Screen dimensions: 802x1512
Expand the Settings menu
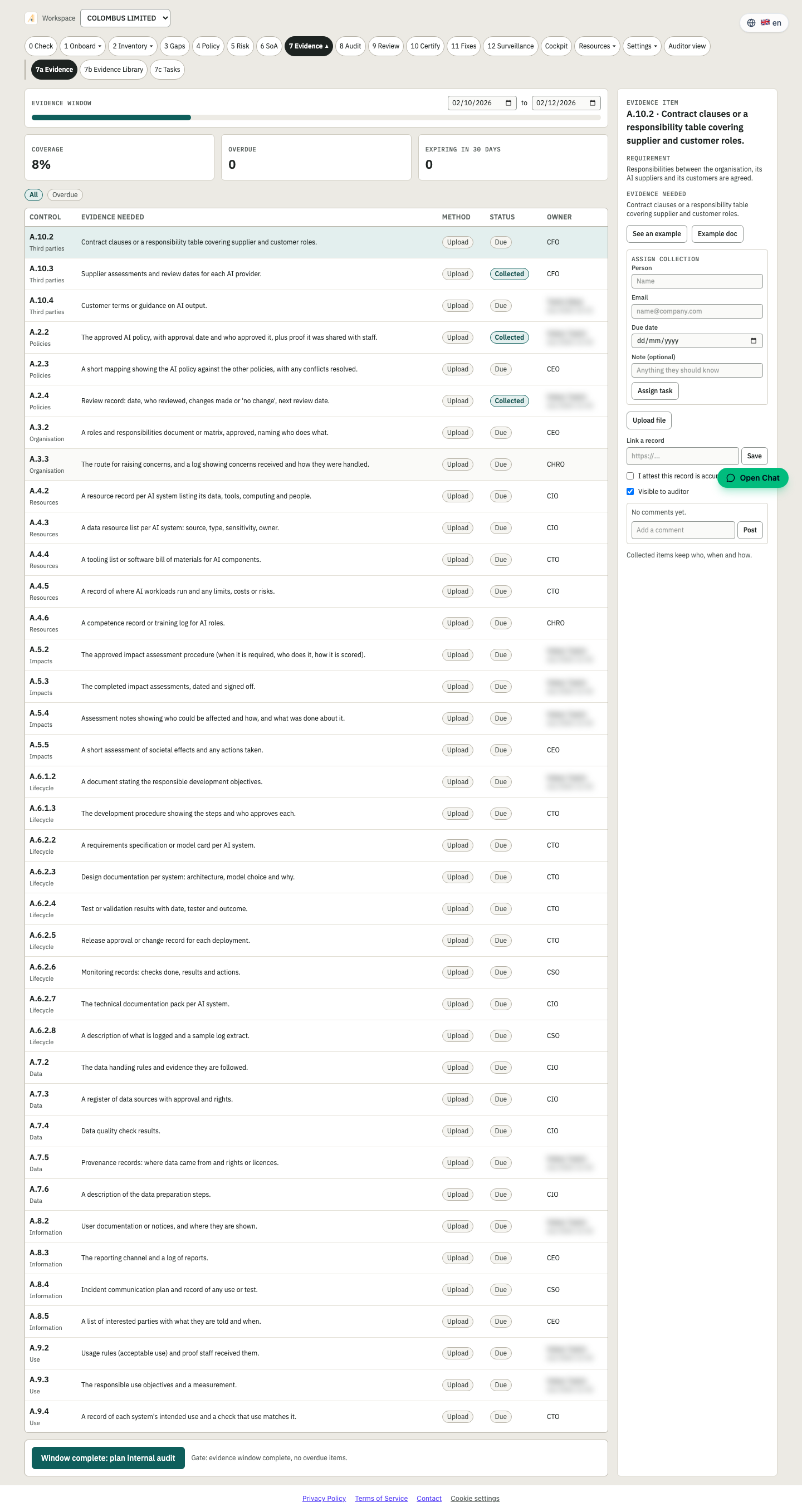(x=642, y=46)
